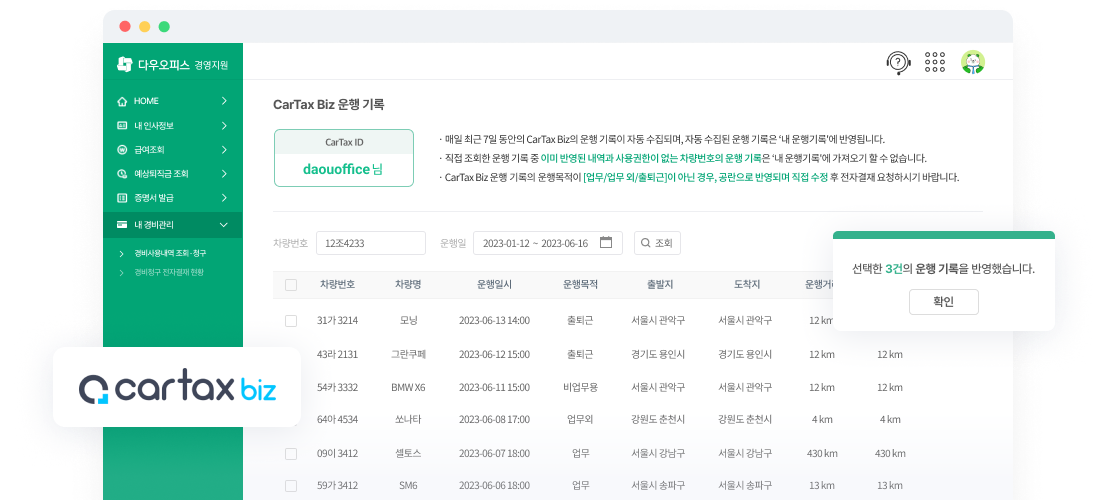Click the 43라 2131 vehicle number cell
Viewport: 1100px width, 500px height.
[337, 354]
